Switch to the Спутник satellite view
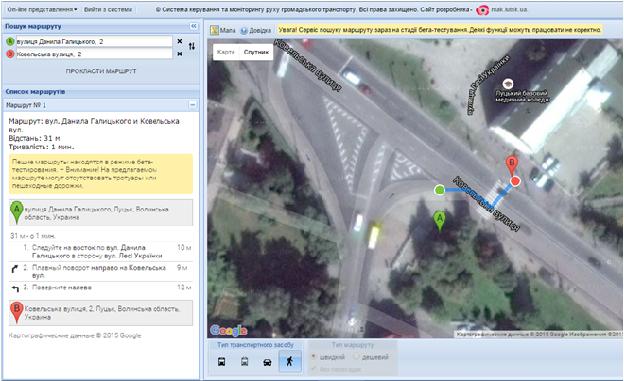Screen dimensions: 624x381 point(256,52)
